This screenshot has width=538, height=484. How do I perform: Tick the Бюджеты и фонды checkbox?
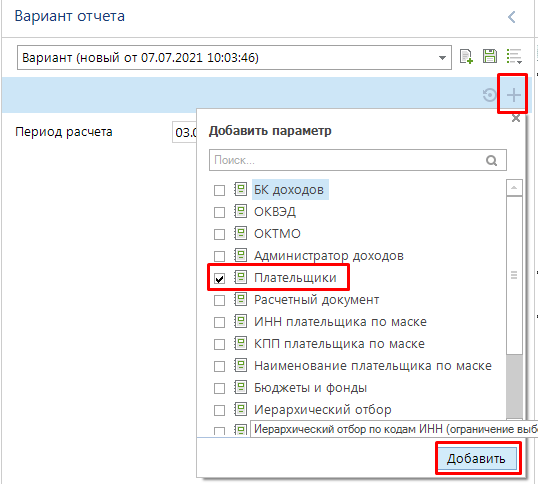point(219,388)
